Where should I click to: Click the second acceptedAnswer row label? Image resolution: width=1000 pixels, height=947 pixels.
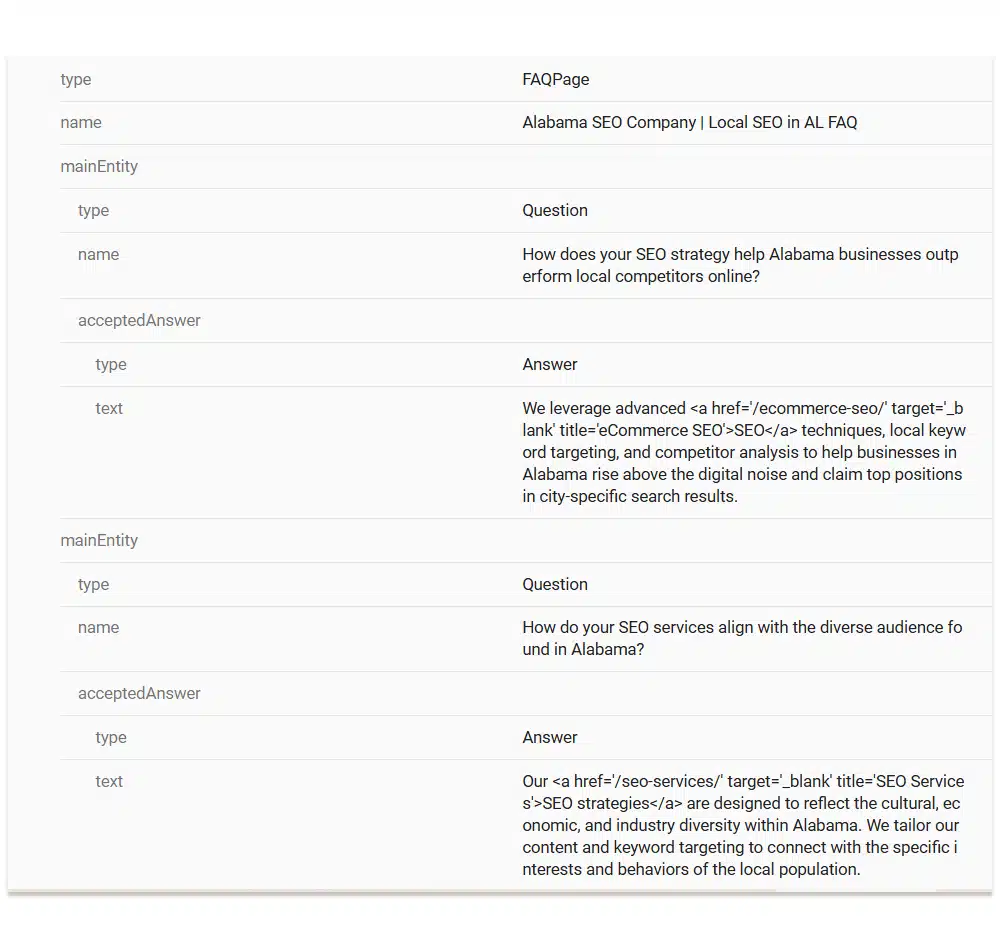pyautogui.click(x=139, y=694)
